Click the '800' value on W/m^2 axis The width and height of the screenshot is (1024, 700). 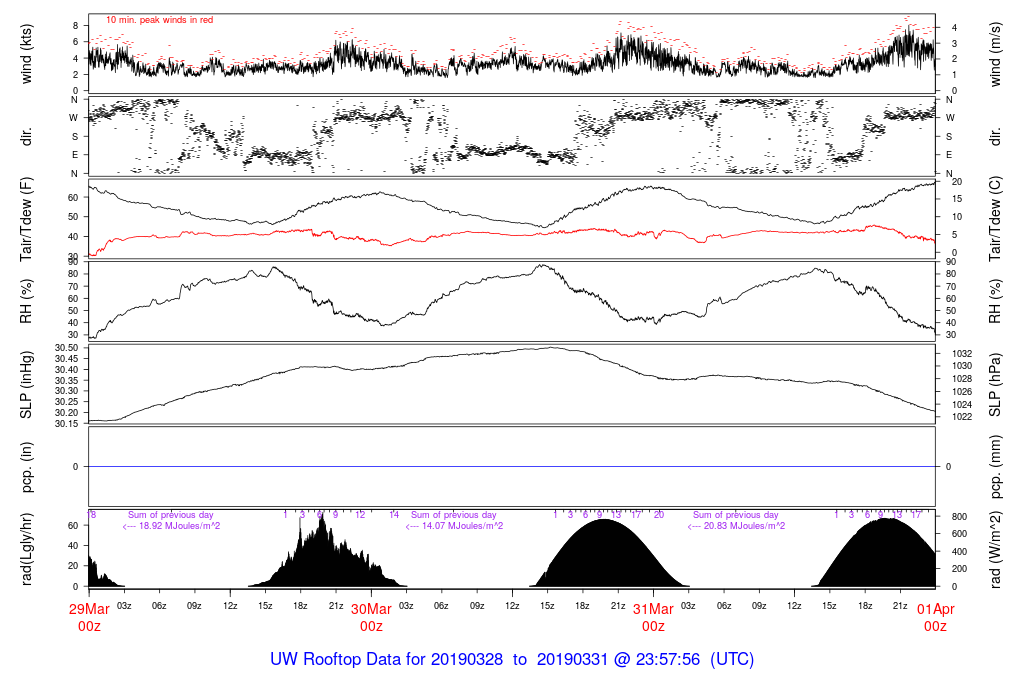959,517
